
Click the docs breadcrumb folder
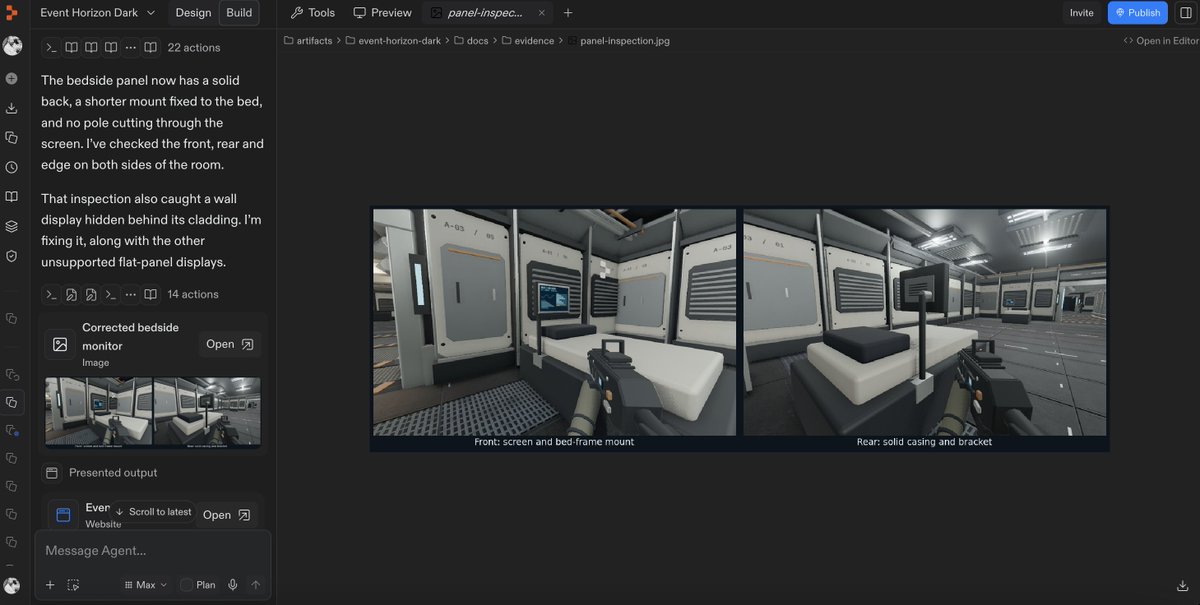(473, 41)
